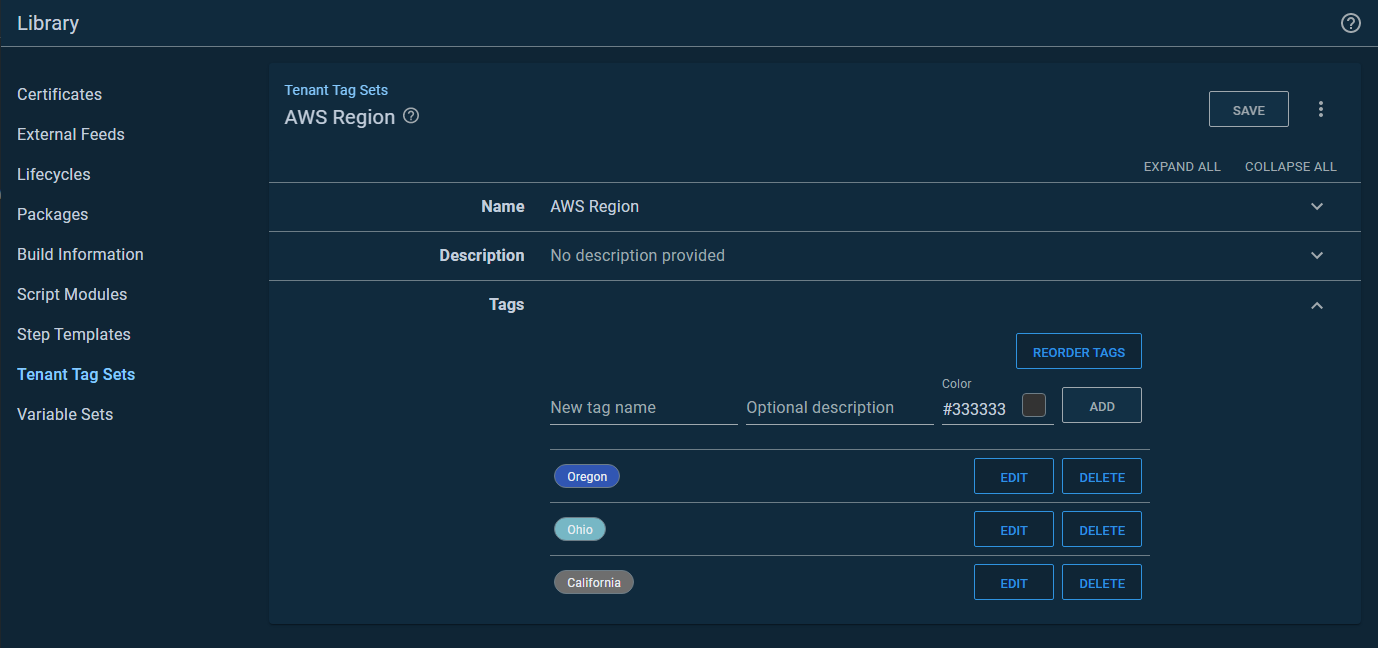Click the Oregon tag chip
Image resolution: width=1378 pixels, height=648 pixels.
click(587, 476)
